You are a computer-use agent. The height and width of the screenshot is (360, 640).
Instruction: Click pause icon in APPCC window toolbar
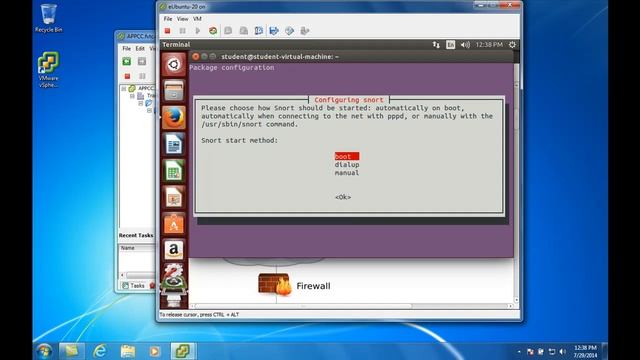(x=142, y=76)
